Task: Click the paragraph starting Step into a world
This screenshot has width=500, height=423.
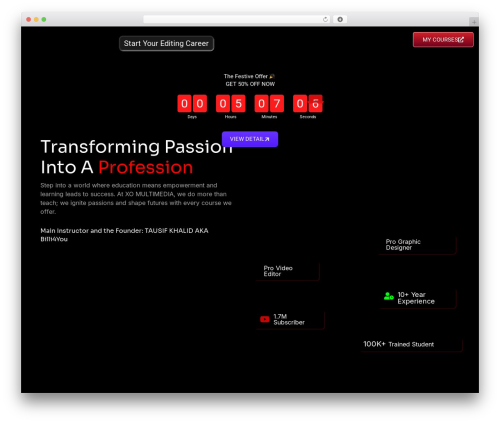Action: 136,198
